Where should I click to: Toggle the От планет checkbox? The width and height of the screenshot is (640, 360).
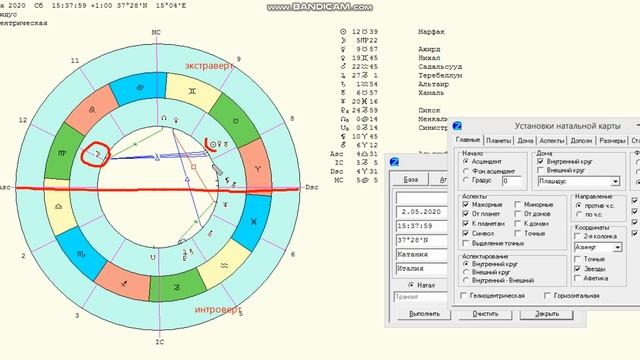click(466, 213)
